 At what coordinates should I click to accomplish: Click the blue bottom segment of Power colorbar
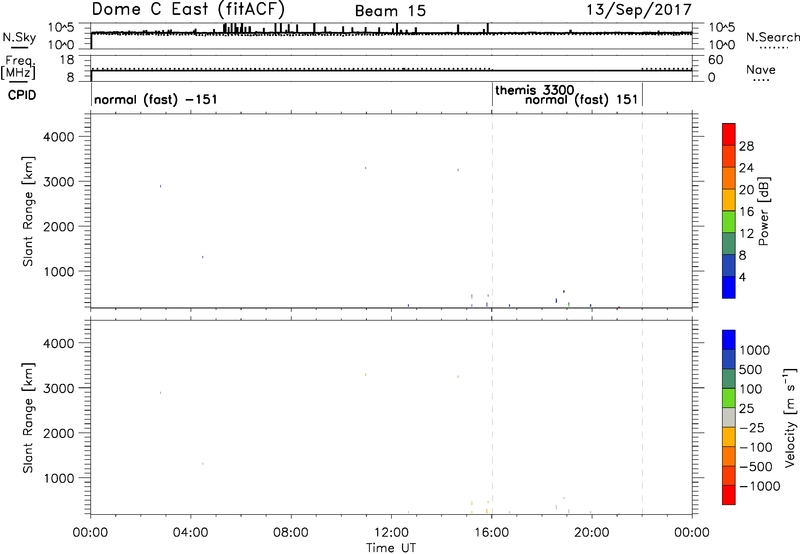[729, 287]
